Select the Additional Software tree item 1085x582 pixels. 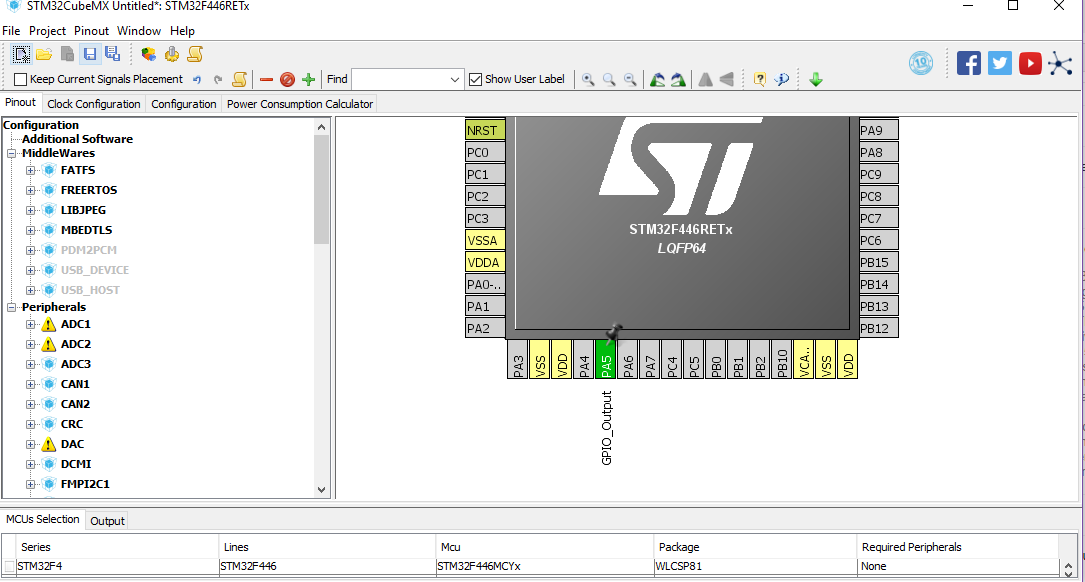[77, 139]
